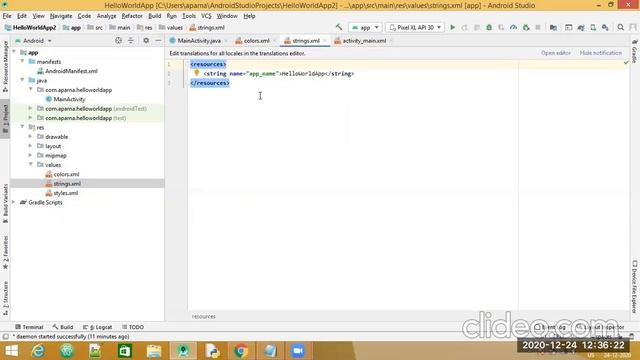Open File Explorer from the taskbar
640x360 pixels.
pyautogui.click(x=154, y=351)
